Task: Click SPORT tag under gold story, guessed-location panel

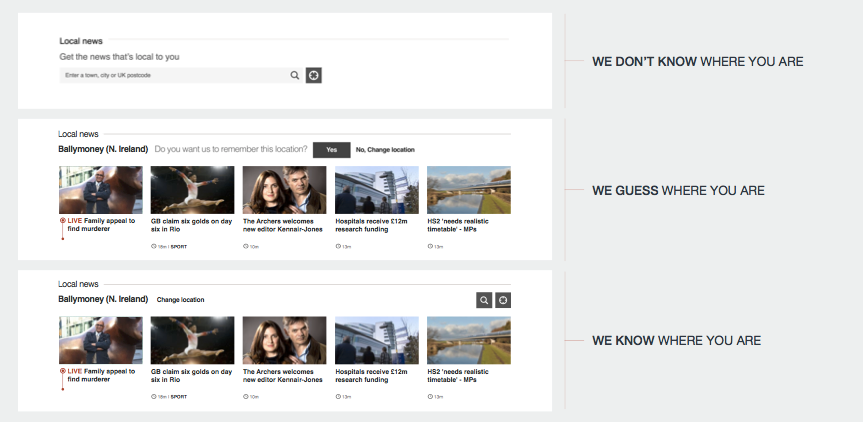Action: [179, 247]
